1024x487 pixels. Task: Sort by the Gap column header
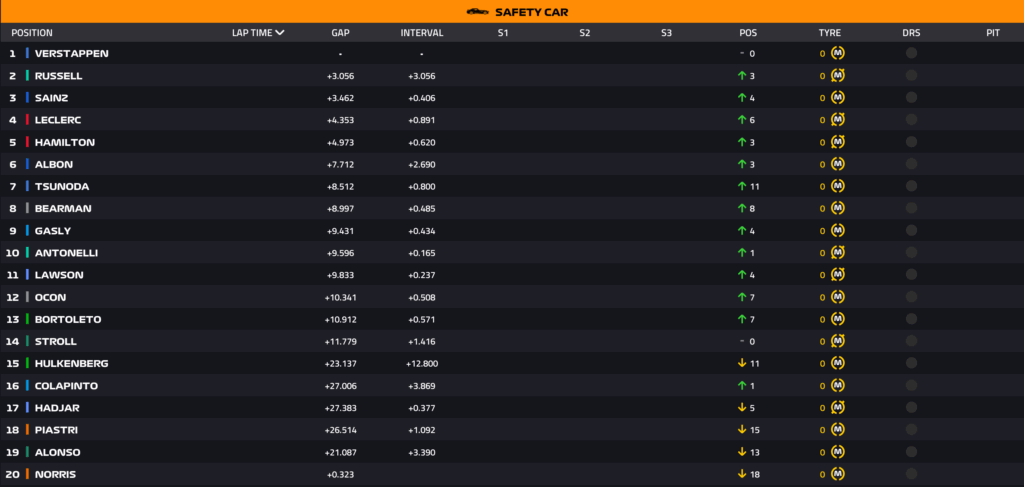(340, 33)
